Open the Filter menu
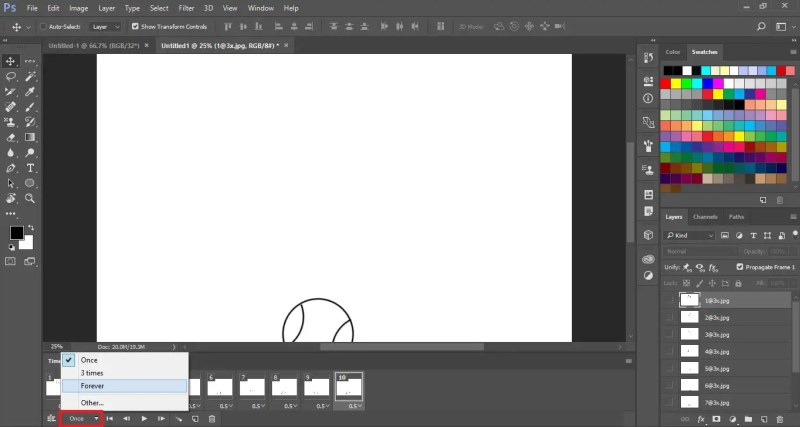This screenshot has height=427, width=800. point(186,8)
